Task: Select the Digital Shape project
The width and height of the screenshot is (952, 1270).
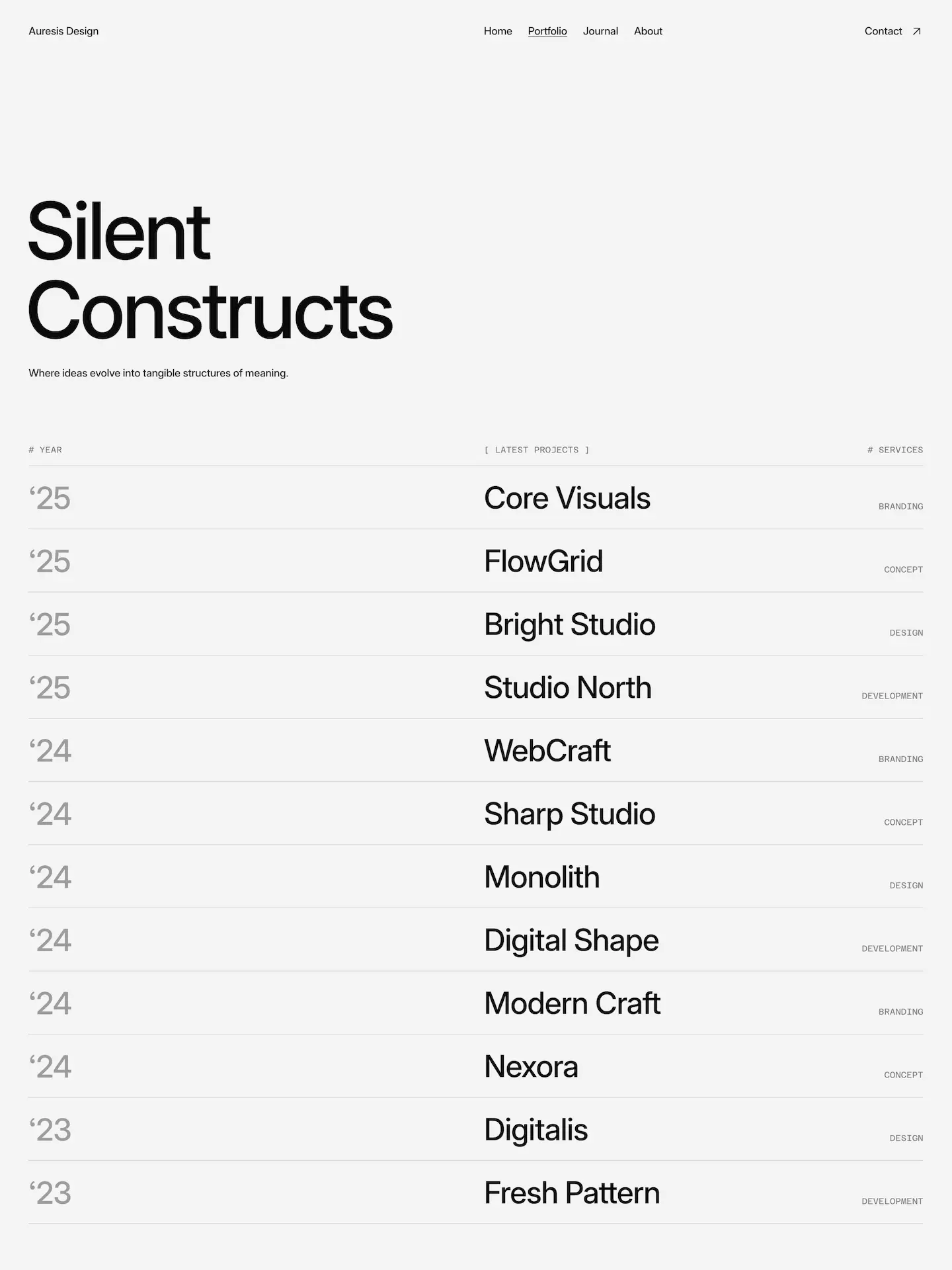Action: click(x=571, y=941)
